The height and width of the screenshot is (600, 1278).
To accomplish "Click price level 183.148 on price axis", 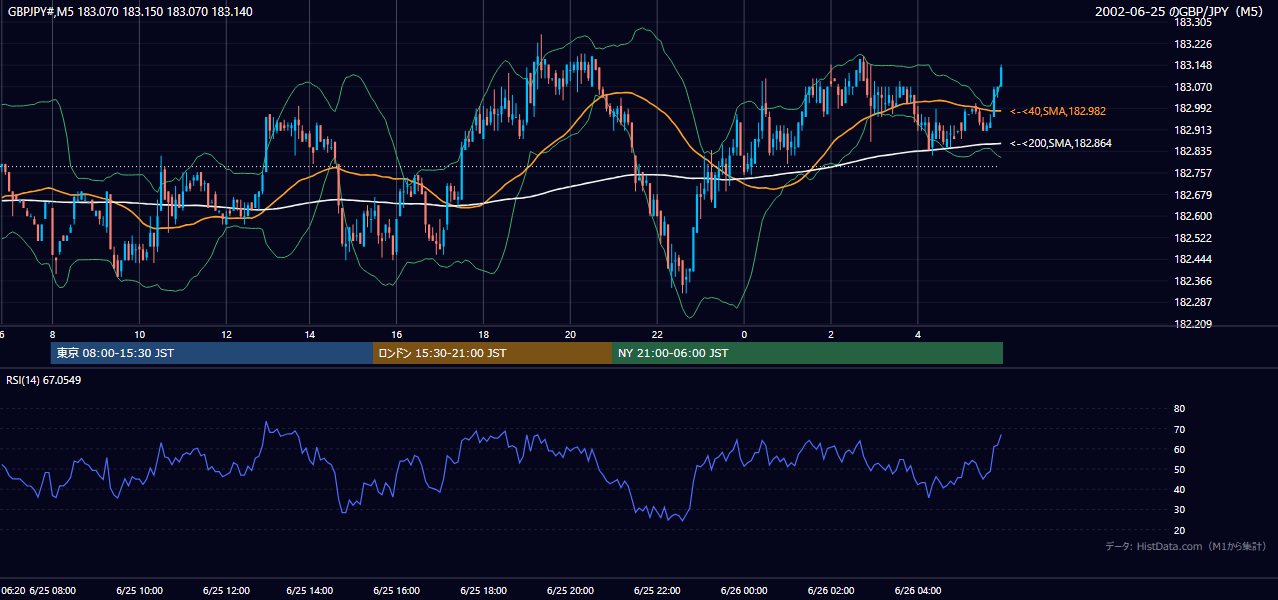I will [1192, 66].
